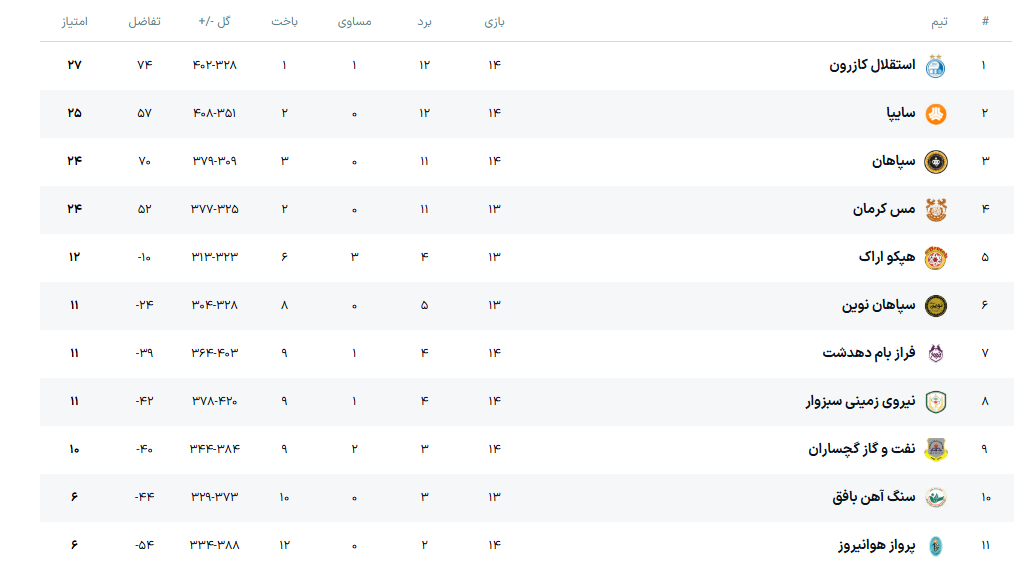Click the هپکو اراک club logo
The image size is (1019, 586).
tap(935, 258)
